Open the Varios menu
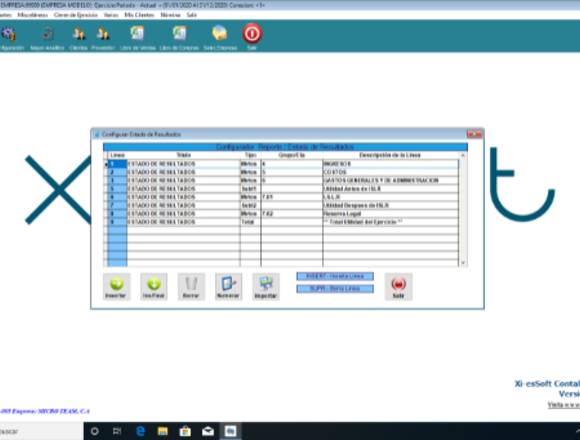The width and height of the screenshot is (580, 440). [111, 15]
